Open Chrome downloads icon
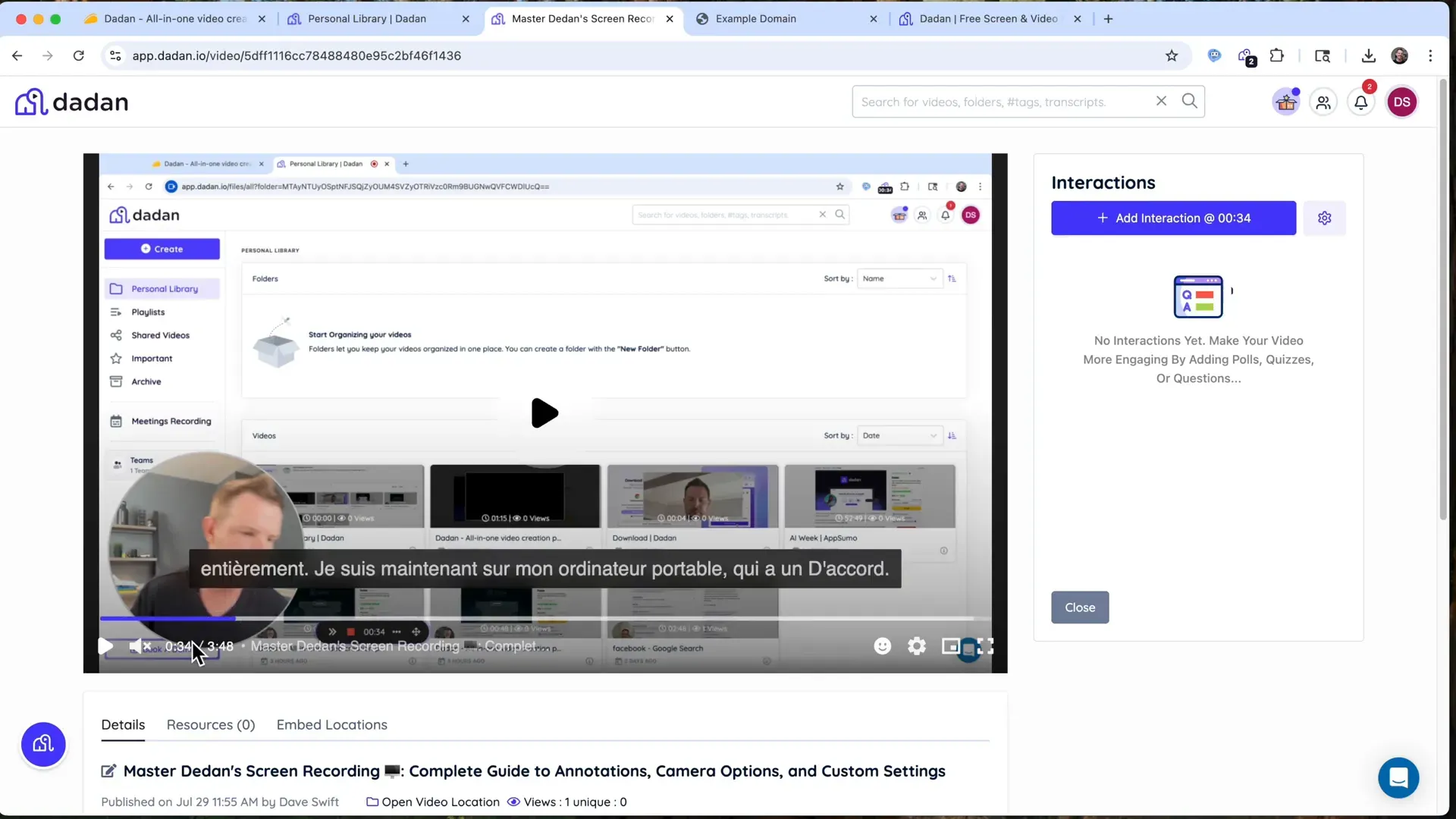The width and height of the screenshot is (1456, 819). coord(1369,55)
